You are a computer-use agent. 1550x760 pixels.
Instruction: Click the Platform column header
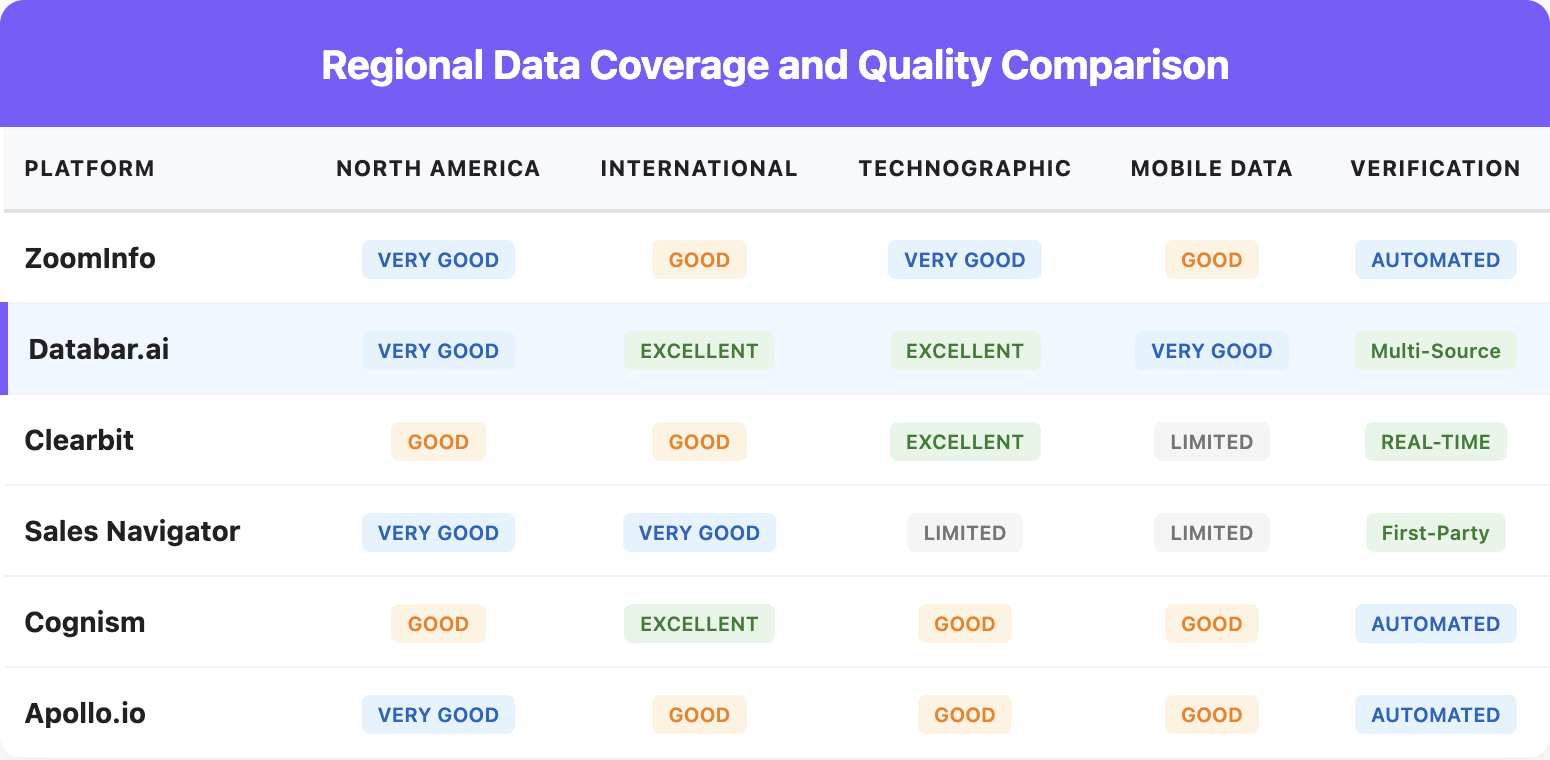click(x=89, y=168)
